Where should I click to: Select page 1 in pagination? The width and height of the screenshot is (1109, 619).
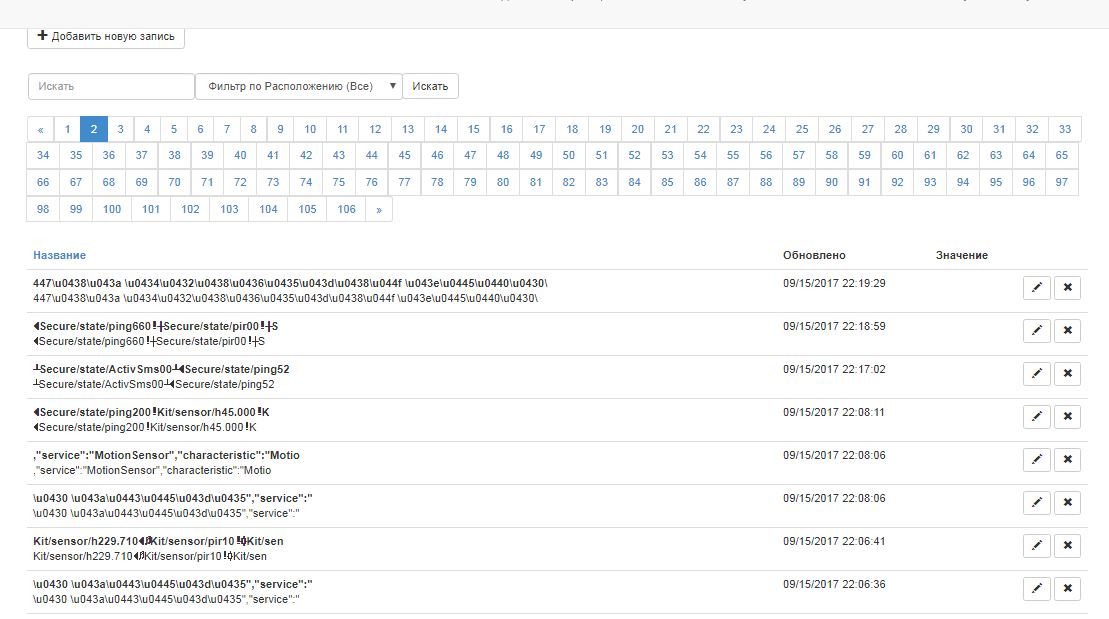[x=67, y=129]
